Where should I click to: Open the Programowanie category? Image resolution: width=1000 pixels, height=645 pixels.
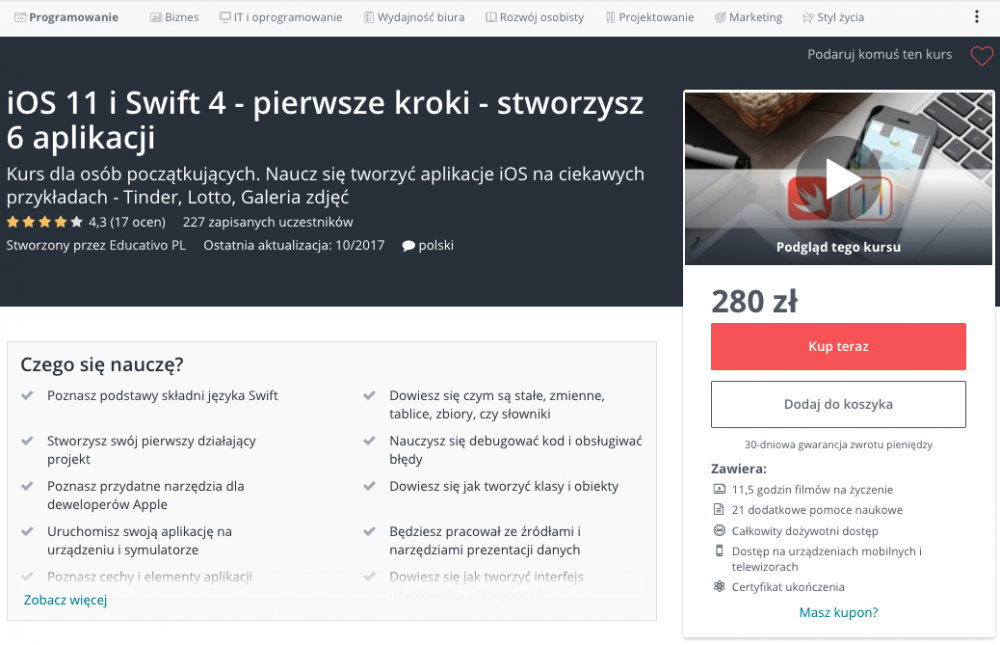66,17
